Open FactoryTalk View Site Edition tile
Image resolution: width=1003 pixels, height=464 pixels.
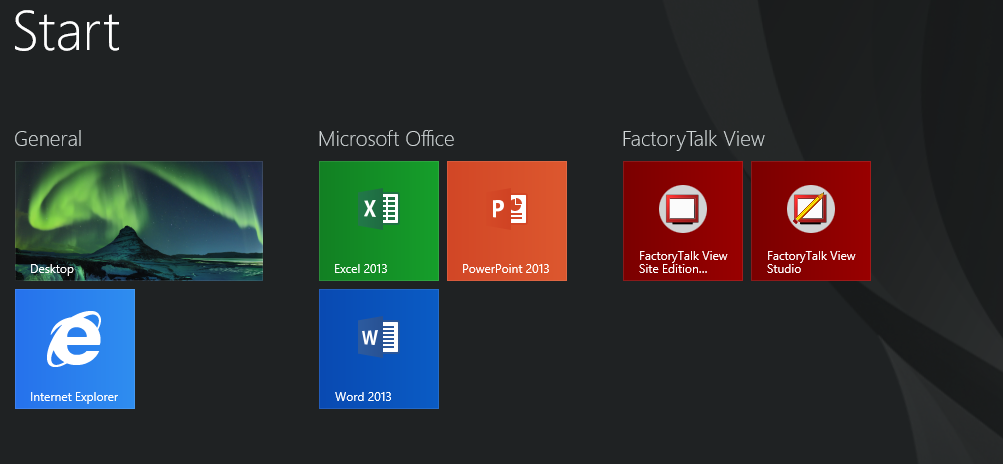coord(683,221)
